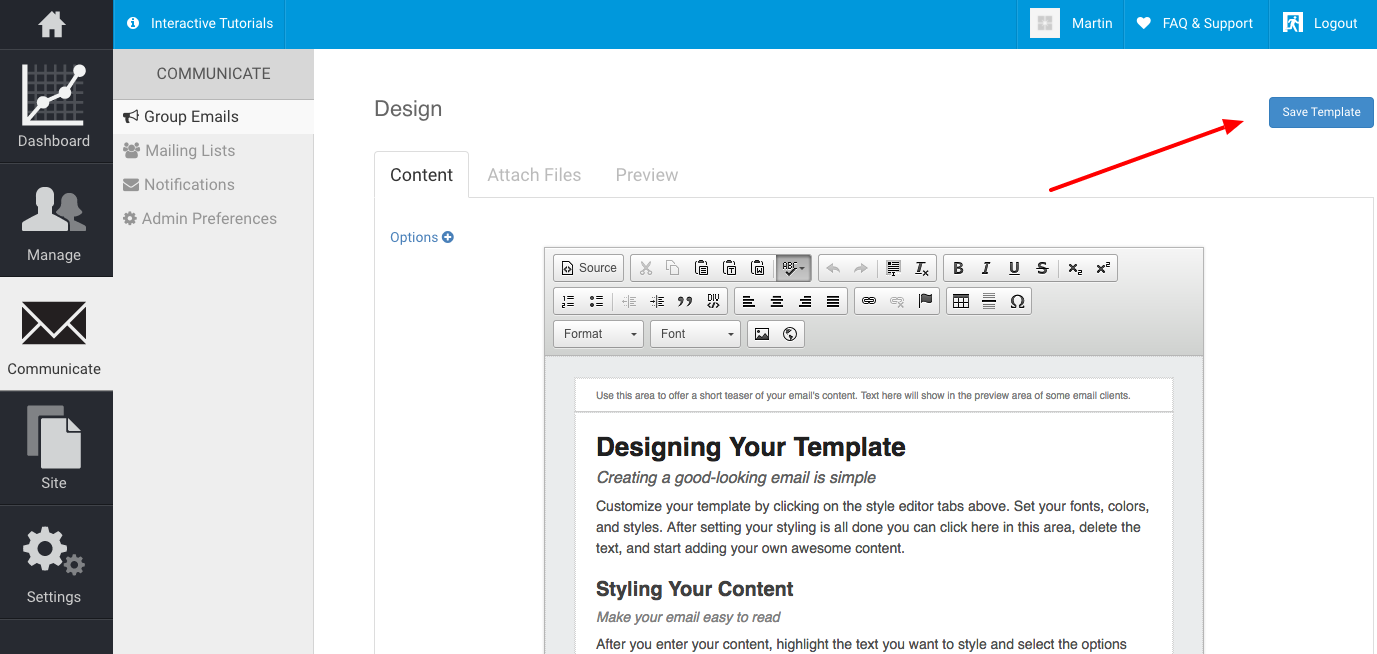Toggle underline formatting in editor toolbar
1377x654 pixels.
(x=1014, y=268)
